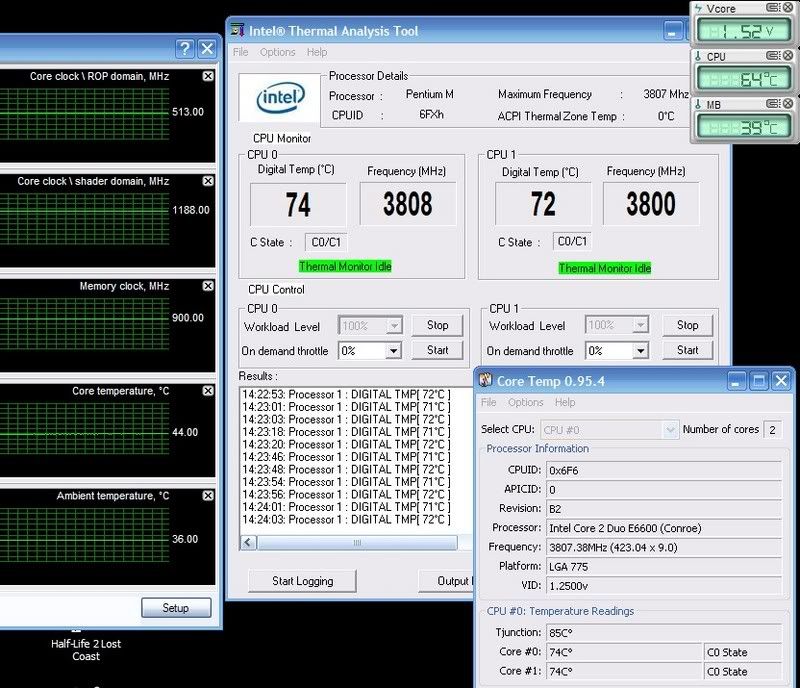The width and height of the screenshot is (800, 688).
Task: Close the Ambient temperature graph
Action: (208, 496)
